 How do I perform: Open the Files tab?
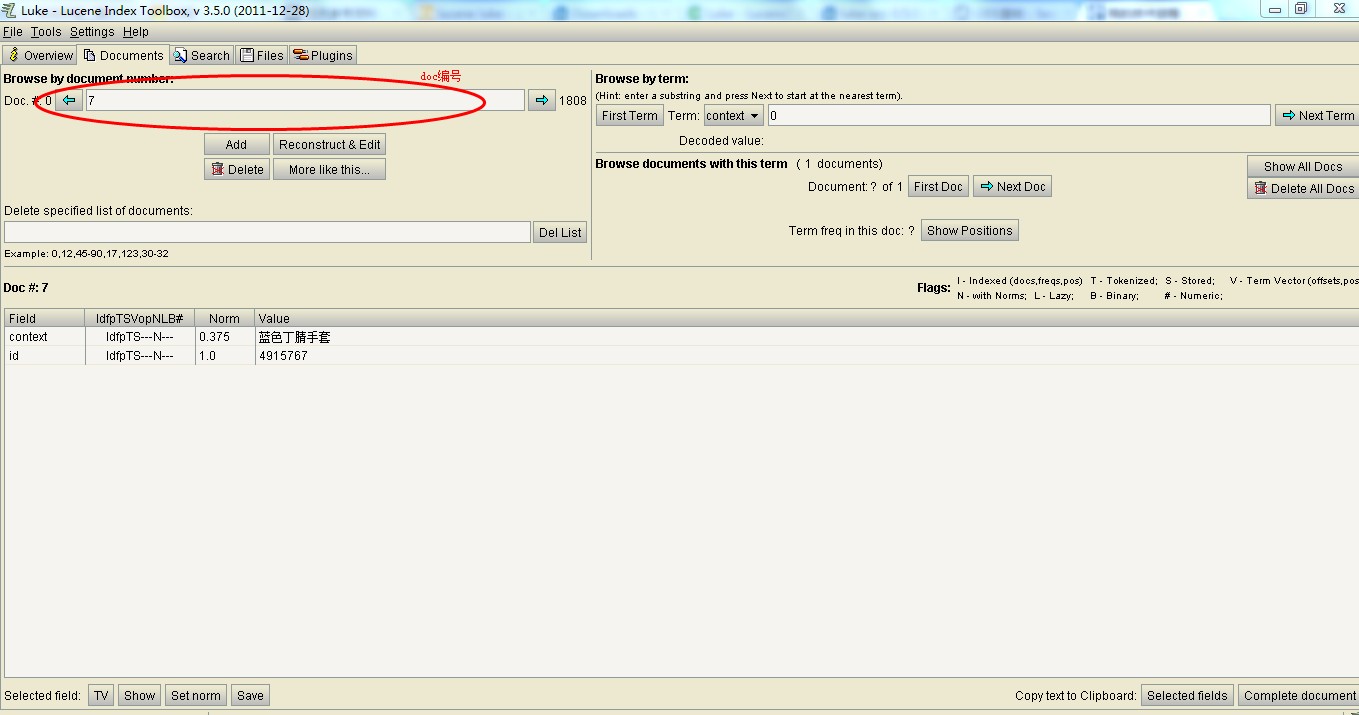pyautogui.click(x=262, y=55)
